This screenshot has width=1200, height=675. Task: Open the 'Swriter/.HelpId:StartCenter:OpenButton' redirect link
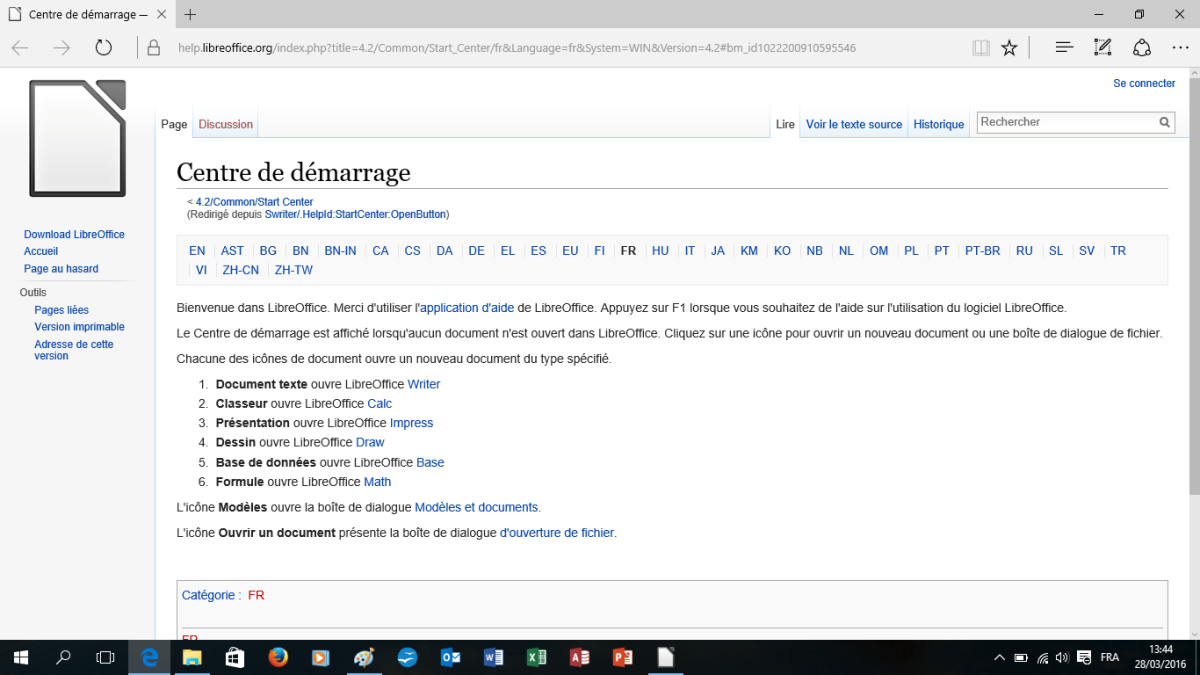click(x=356, y=214)
